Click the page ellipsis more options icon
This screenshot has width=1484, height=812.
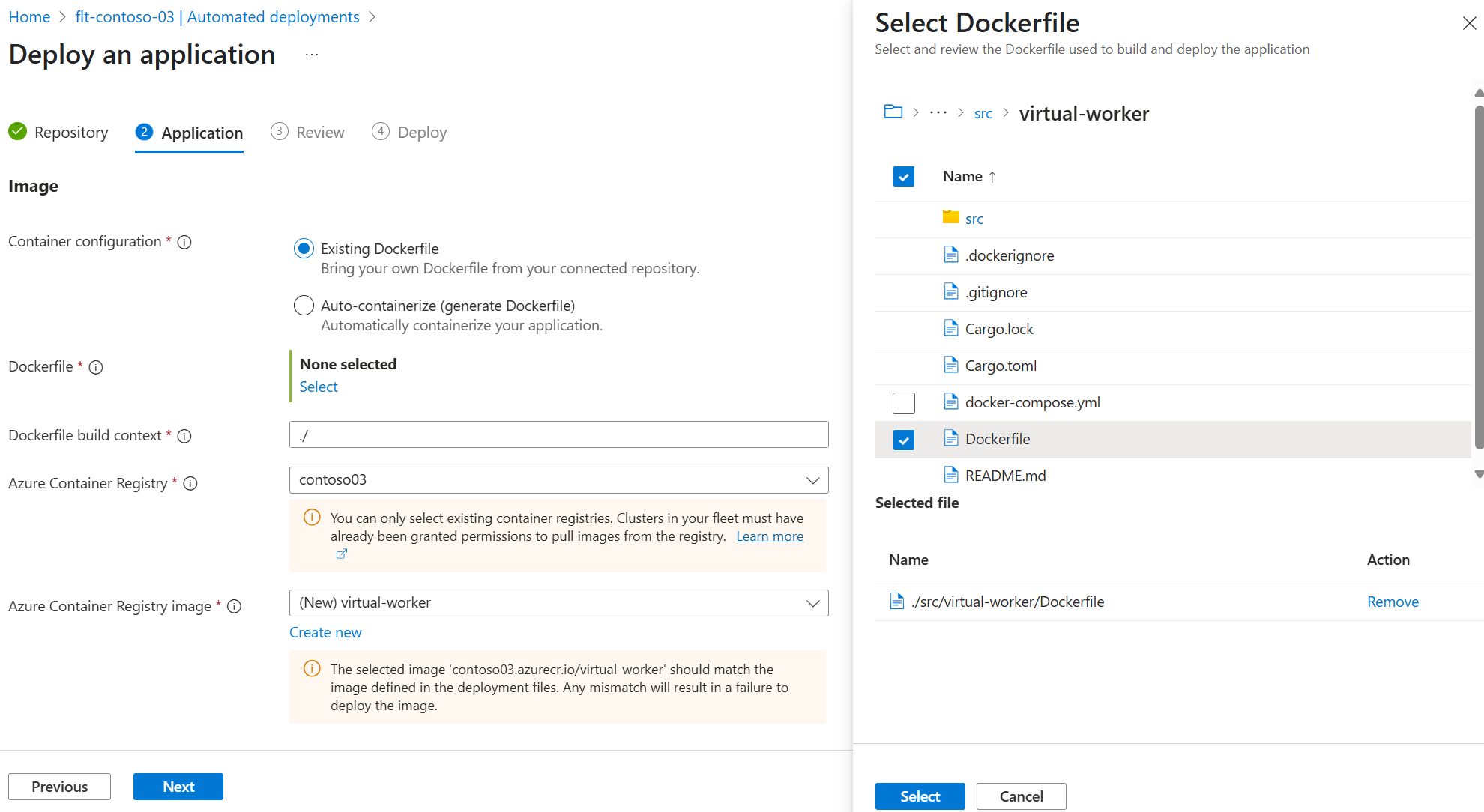pos(312,55)
